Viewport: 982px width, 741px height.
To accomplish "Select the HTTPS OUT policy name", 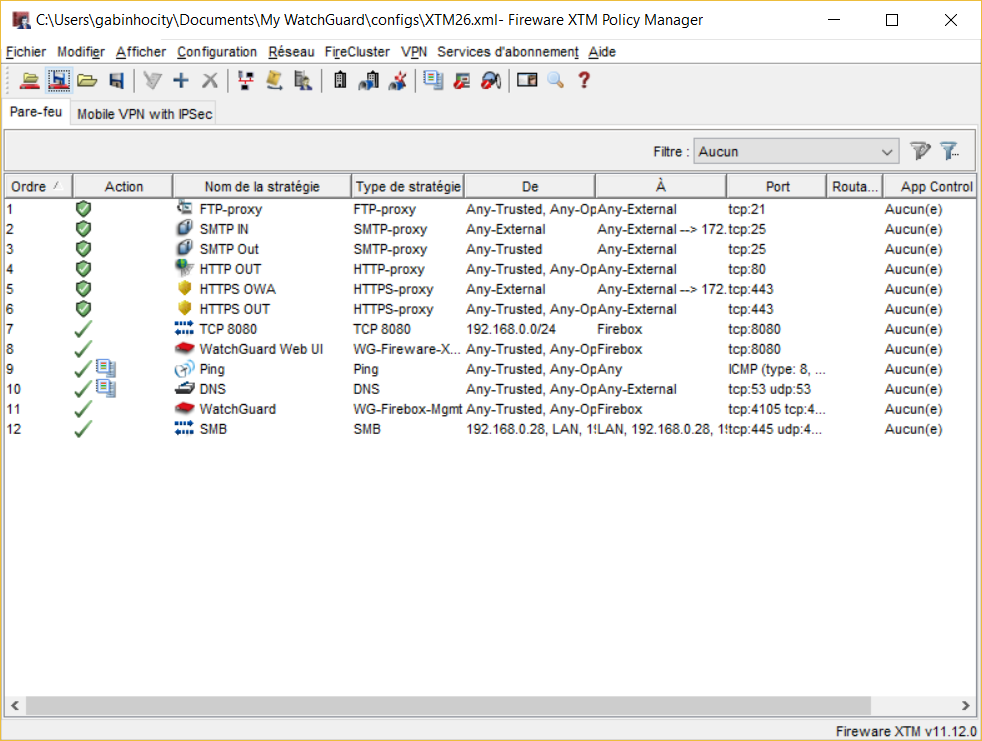I will pyautogui.click(x=234, y=309).
